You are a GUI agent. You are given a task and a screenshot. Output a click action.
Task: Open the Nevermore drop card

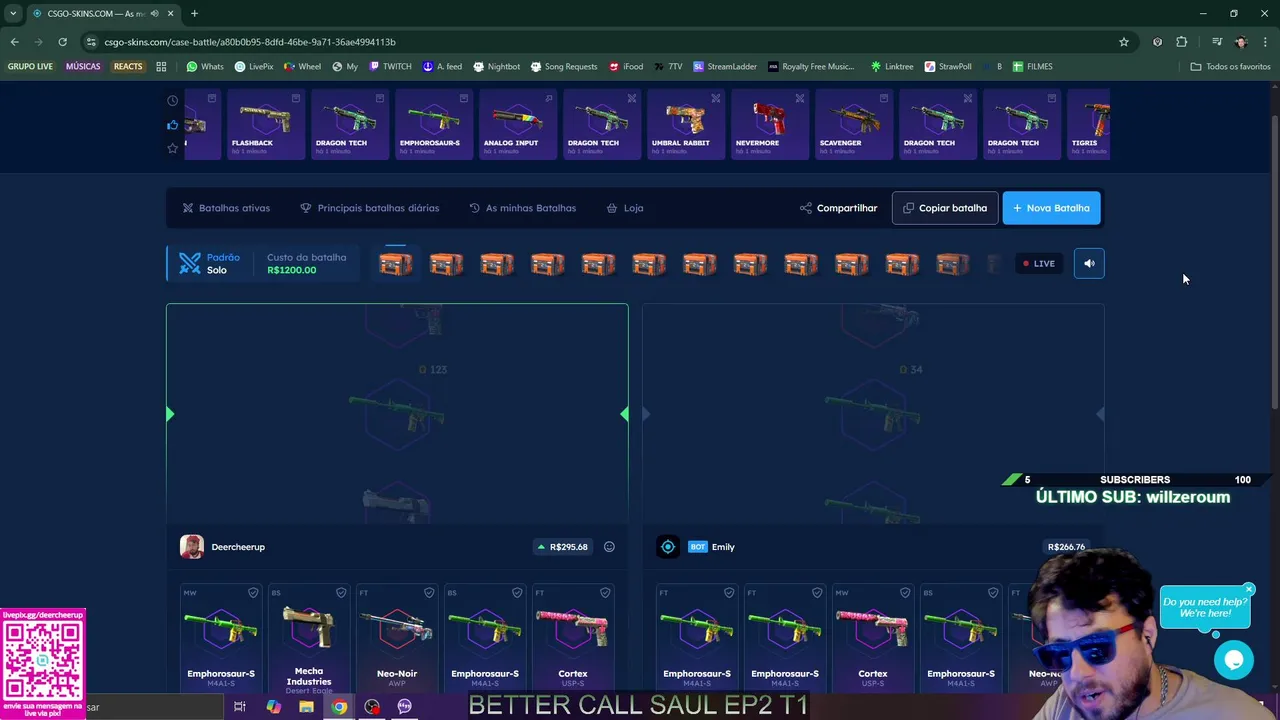point(769,124)
